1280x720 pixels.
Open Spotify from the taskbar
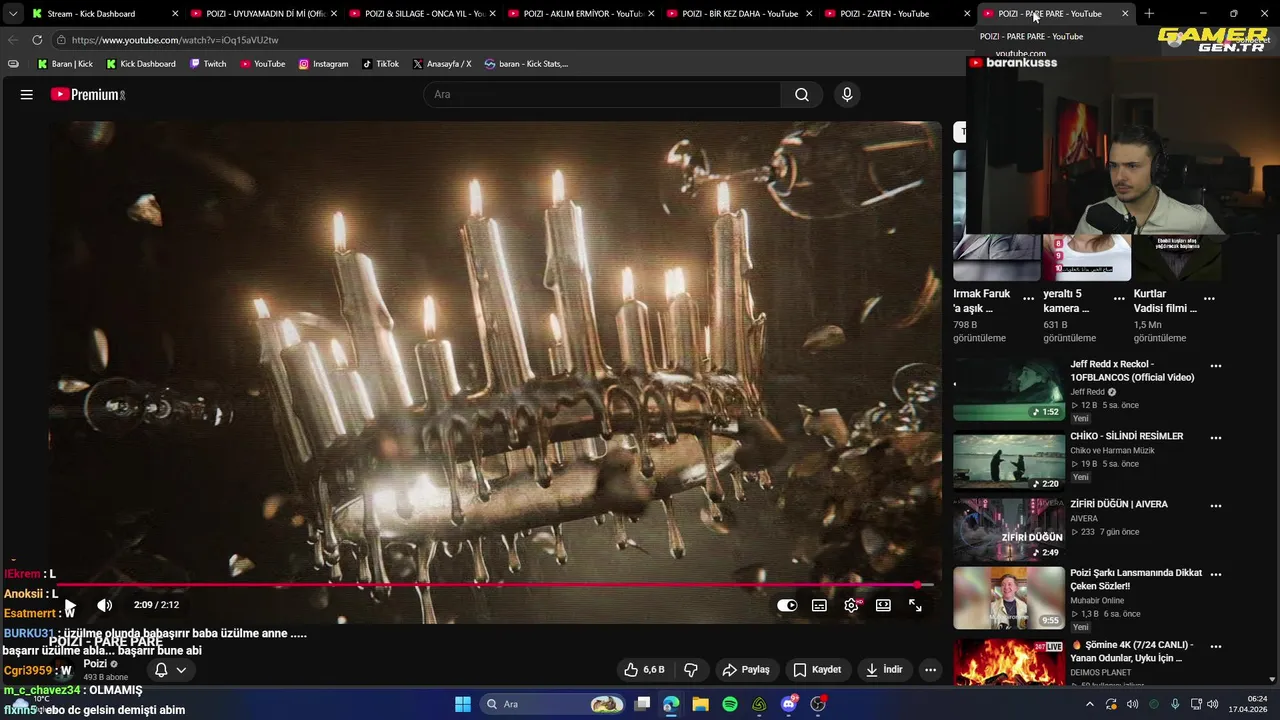coord(730,704)
